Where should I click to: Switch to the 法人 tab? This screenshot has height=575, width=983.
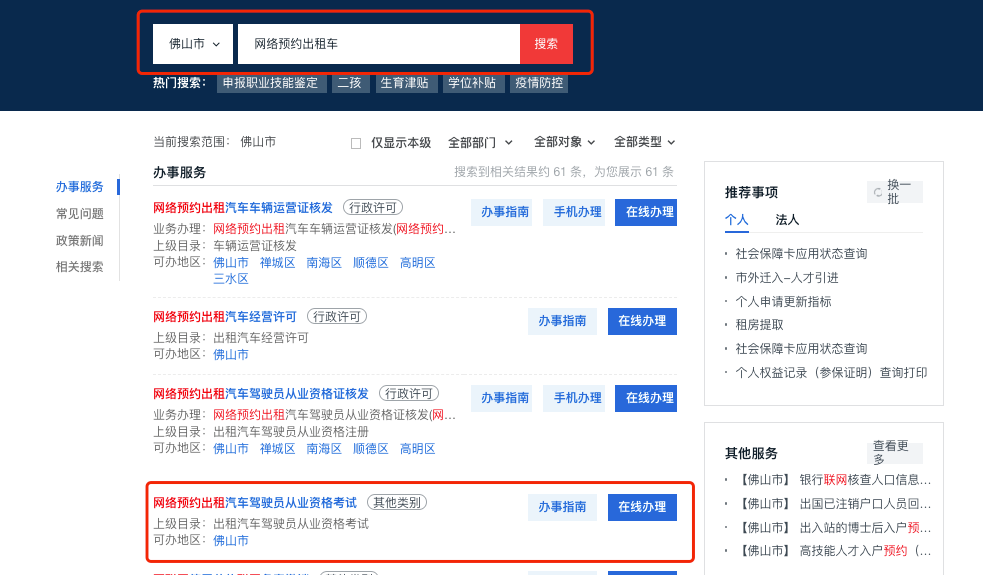(787, 220)
